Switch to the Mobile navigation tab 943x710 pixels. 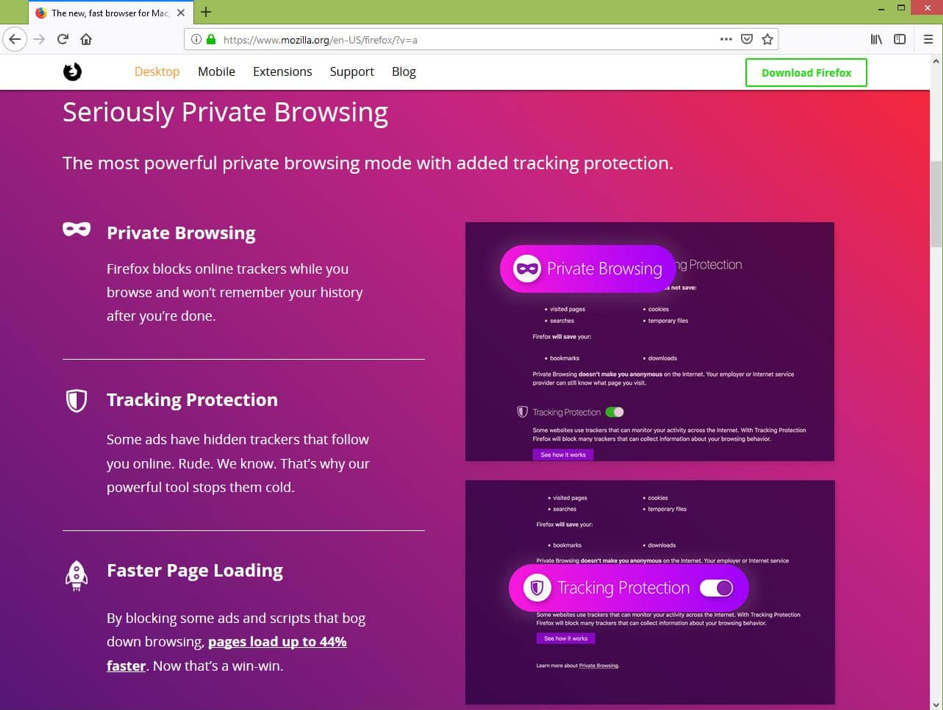point(216,71)
